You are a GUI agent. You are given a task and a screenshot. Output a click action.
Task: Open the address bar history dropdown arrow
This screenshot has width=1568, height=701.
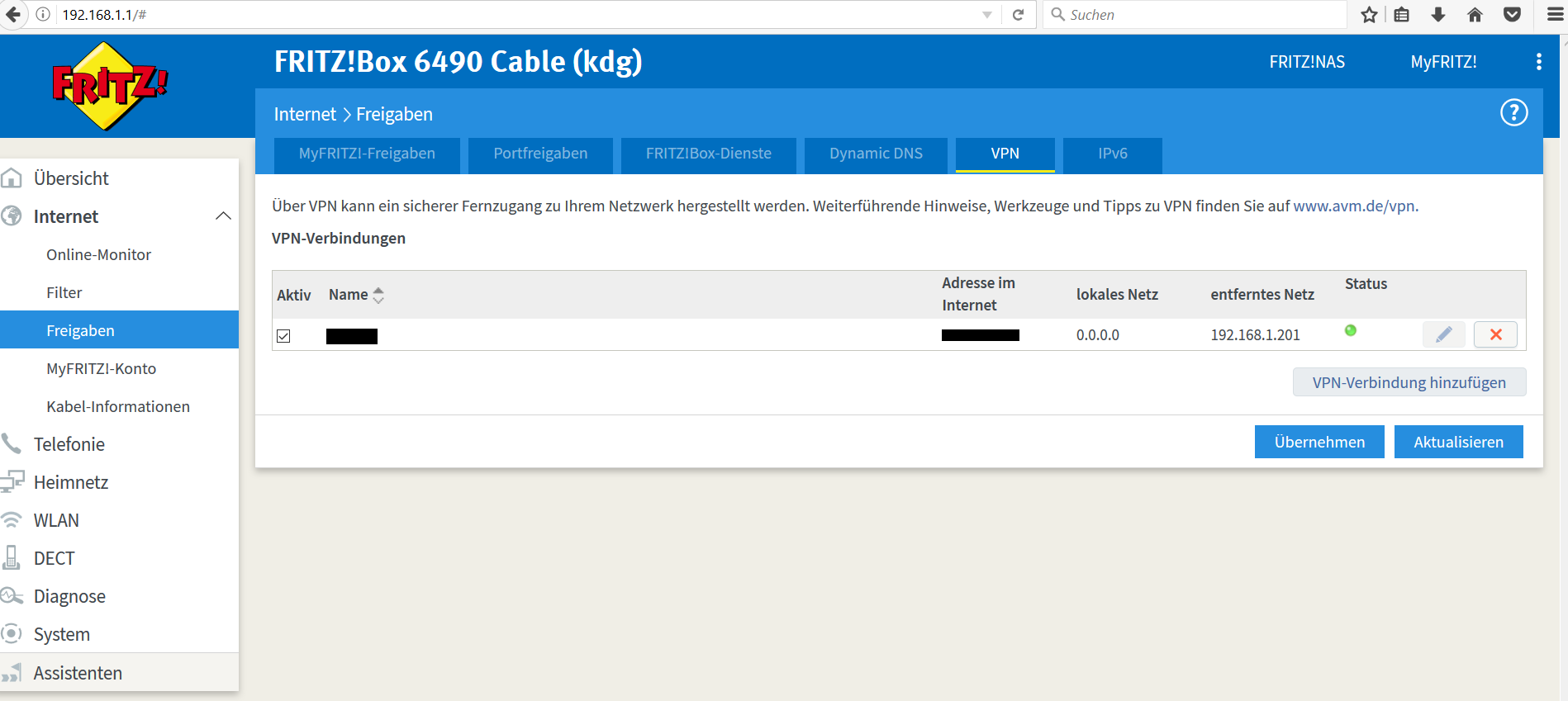pos(987,15)
